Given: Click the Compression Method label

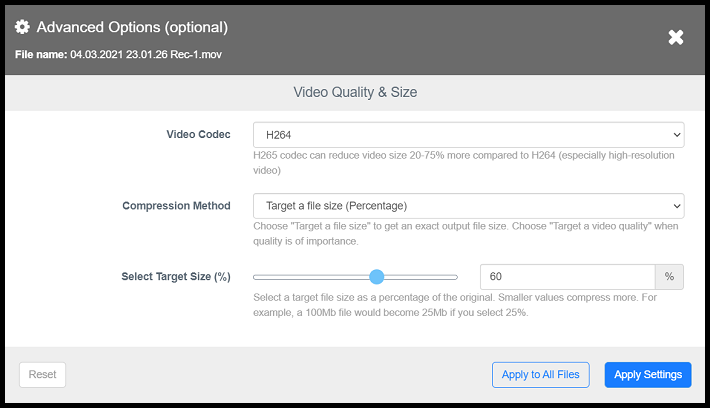Looking at the screenshot, I should click(176, 206).
